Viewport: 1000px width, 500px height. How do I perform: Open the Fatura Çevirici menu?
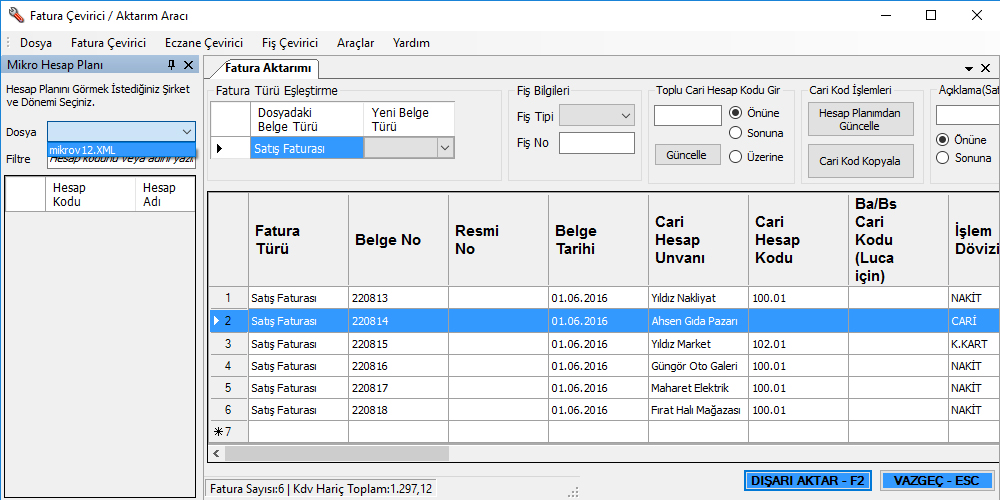108,43
